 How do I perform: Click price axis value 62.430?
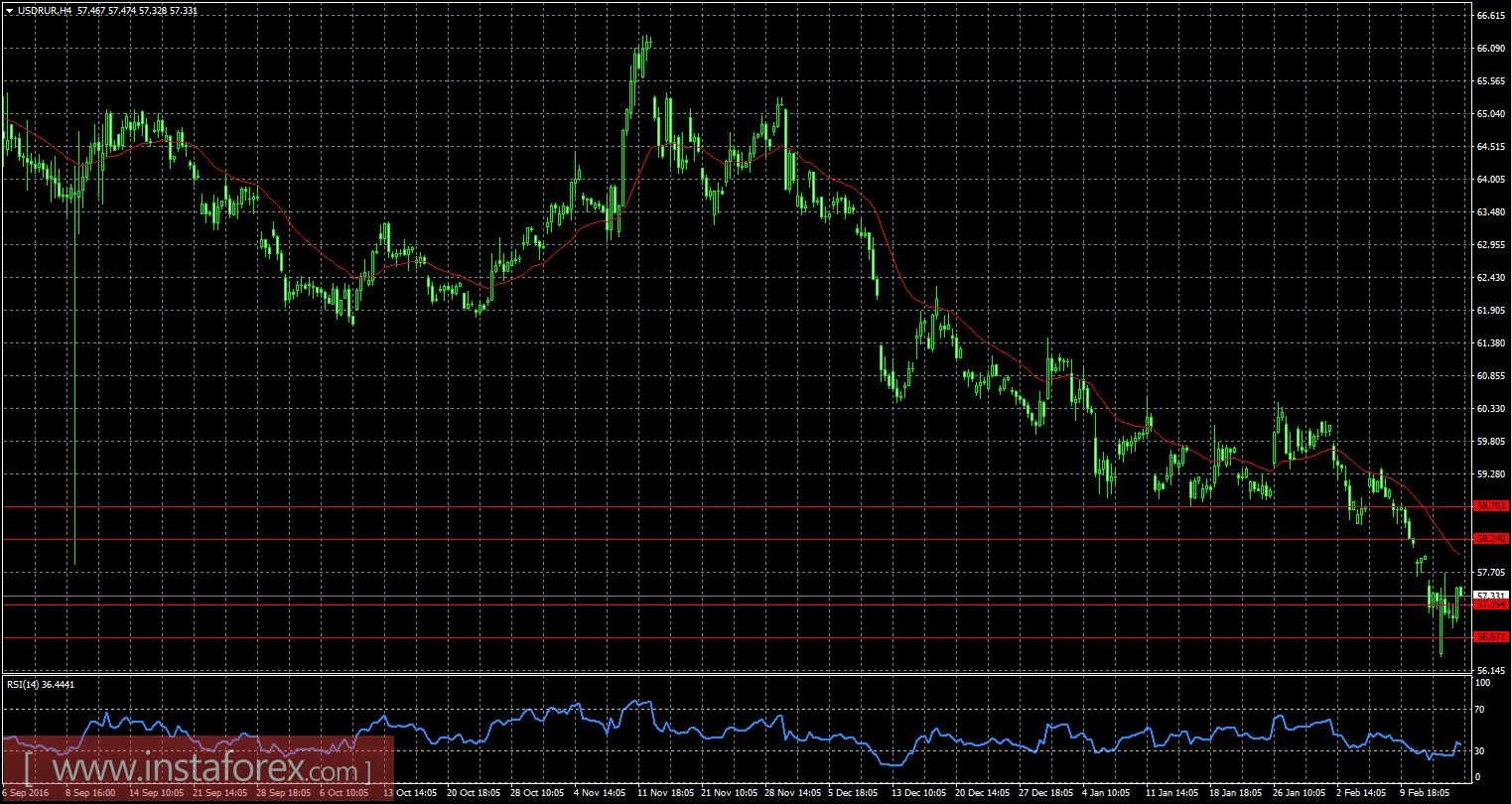pos(1492,278)
